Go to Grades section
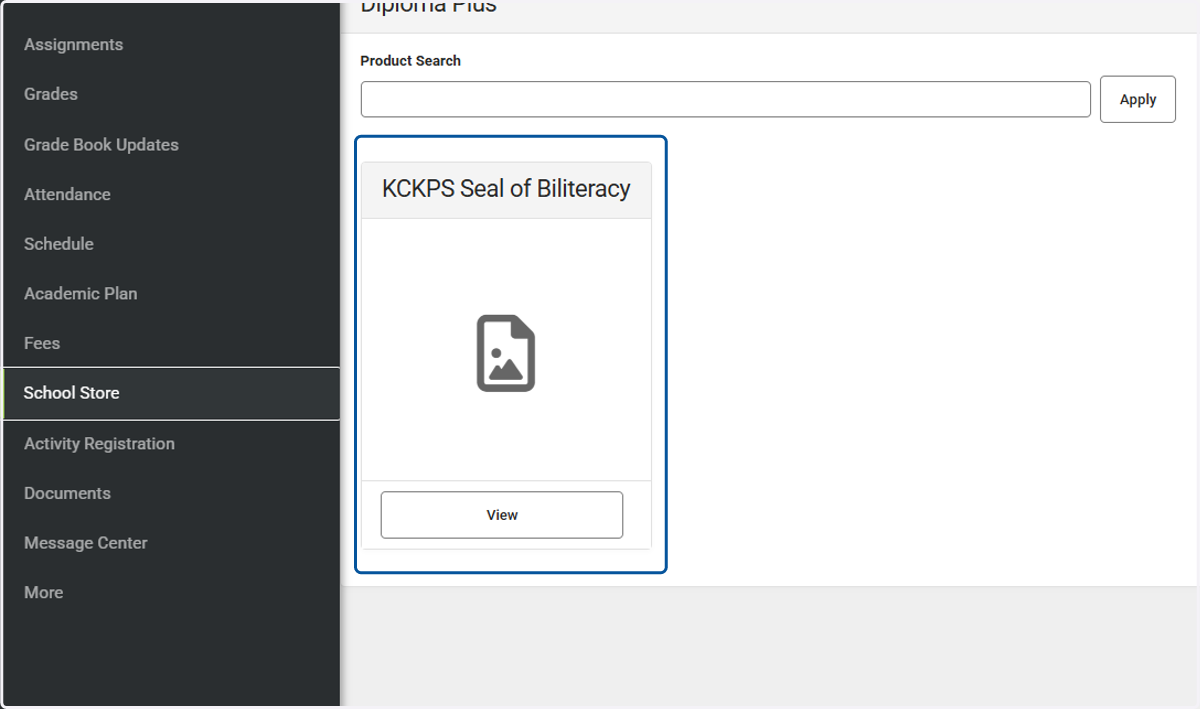Viewport: 1200px width, 709px height. point(51,94)
